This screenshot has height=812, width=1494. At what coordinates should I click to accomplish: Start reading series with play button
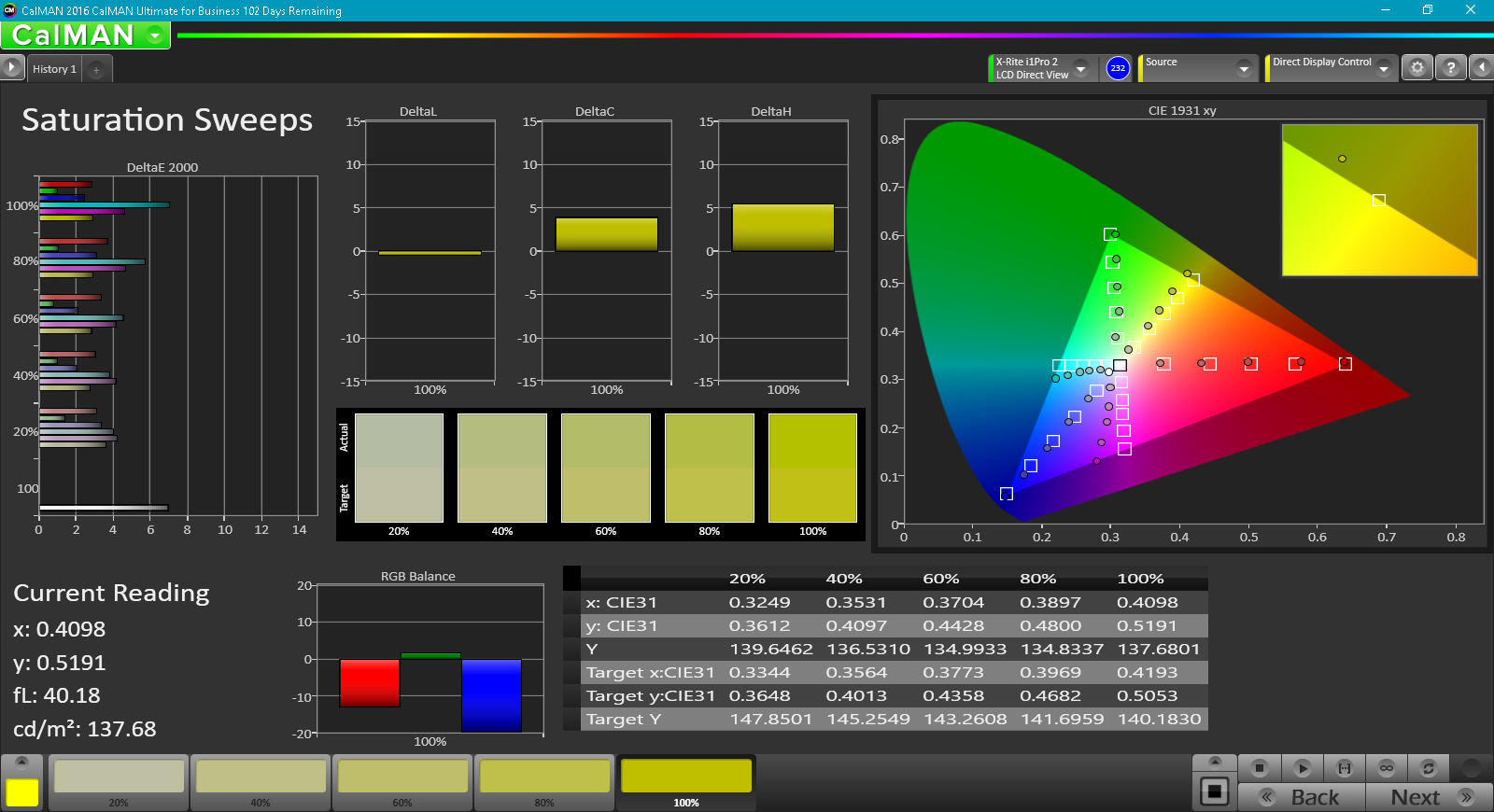click(x=1302, y=768)
